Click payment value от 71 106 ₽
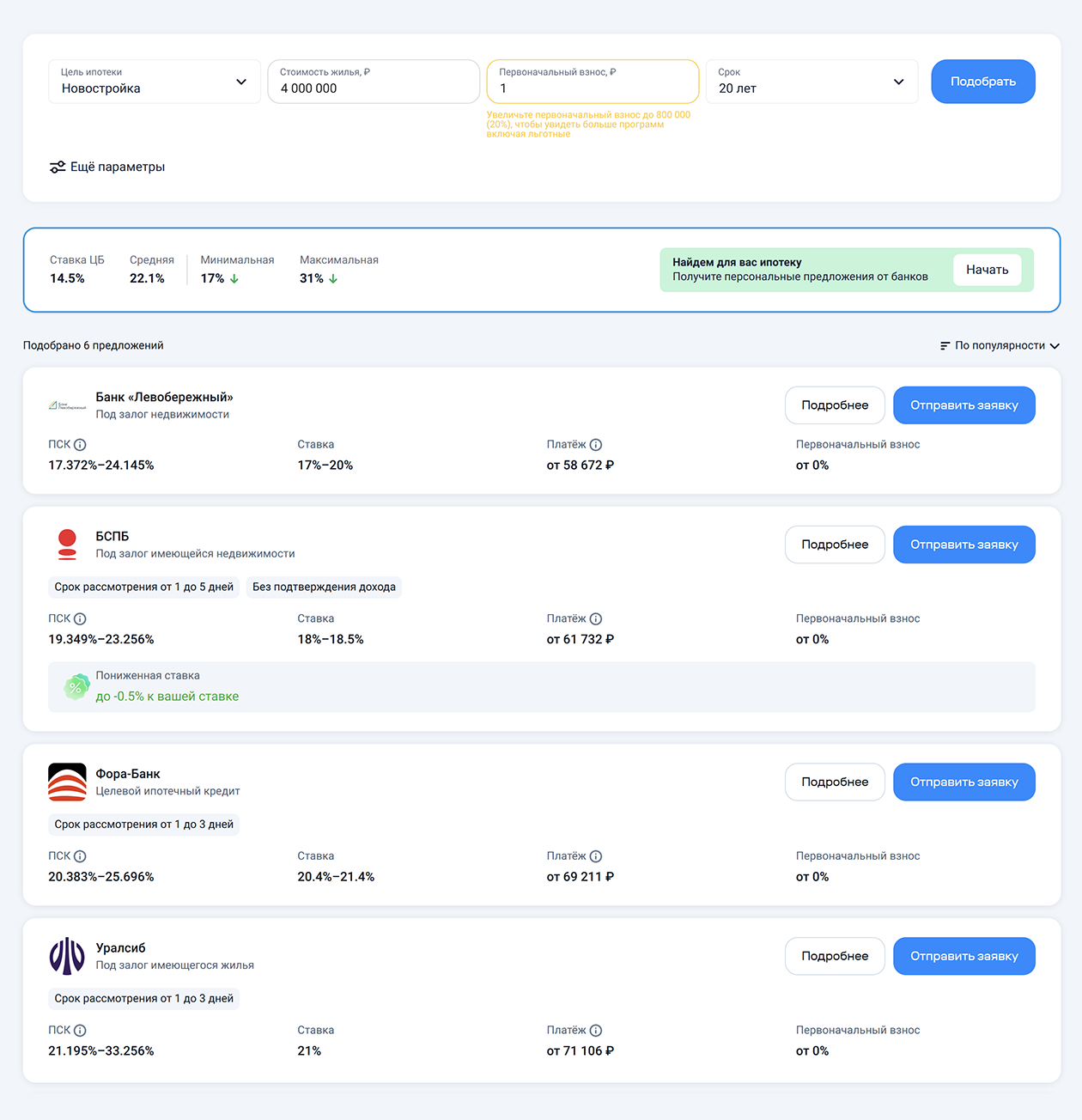The width and height of the screenshot is (1082, 1120). (581, 1051)
